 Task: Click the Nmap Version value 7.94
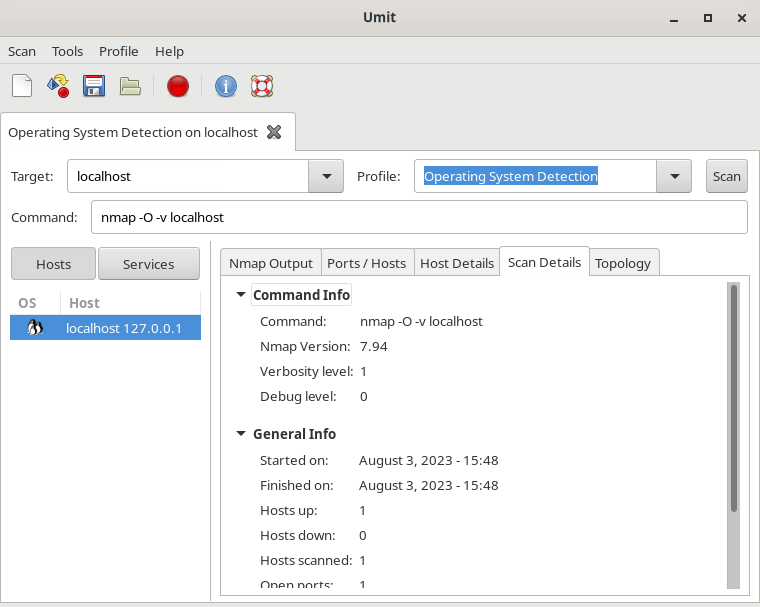(x=374, y=347)
